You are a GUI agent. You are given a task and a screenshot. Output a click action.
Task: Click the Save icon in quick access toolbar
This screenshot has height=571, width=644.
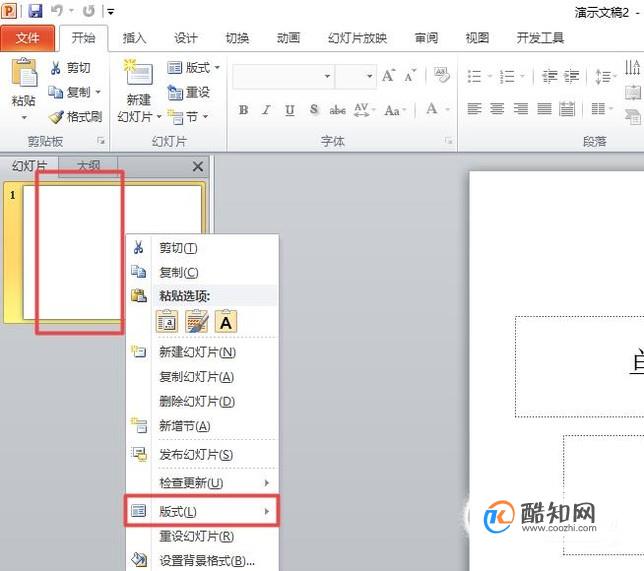35,11
